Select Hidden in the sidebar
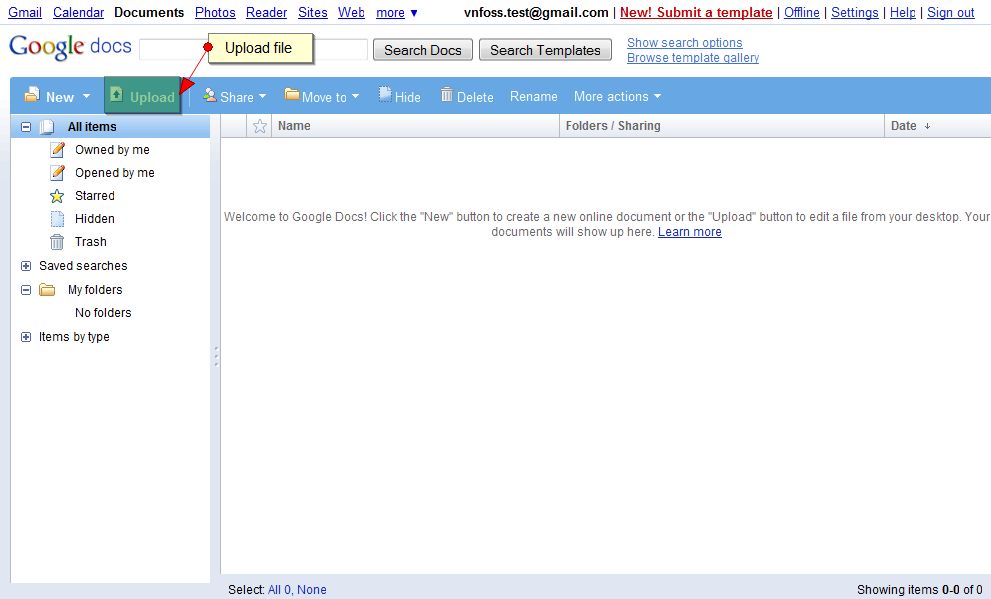The image size is (991, 599). coord(95,219)
